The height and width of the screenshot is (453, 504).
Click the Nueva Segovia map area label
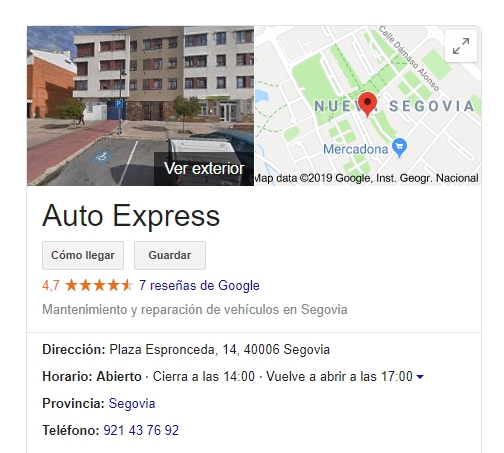coord(394,106)
